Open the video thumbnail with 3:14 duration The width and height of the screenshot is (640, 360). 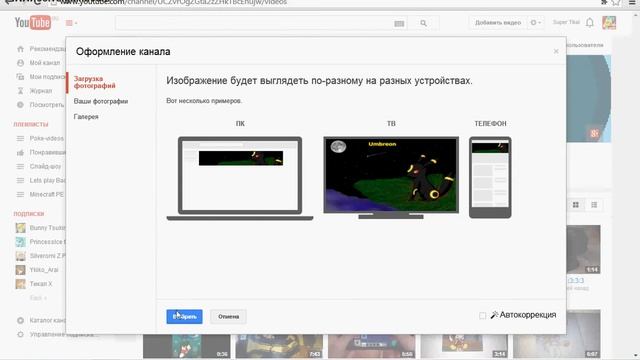pos(464,346)
